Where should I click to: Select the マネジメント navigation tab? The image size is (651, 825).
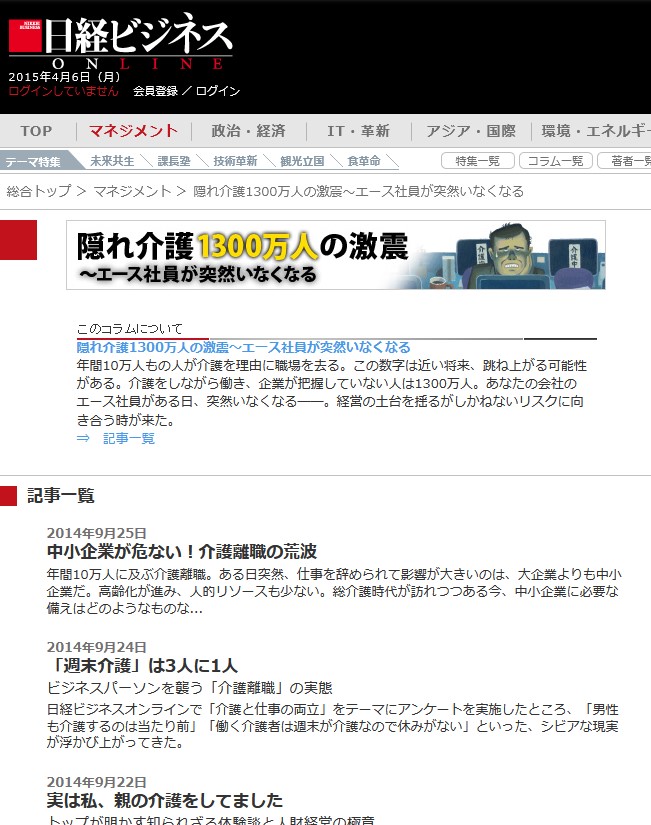[x=133, y=131]
